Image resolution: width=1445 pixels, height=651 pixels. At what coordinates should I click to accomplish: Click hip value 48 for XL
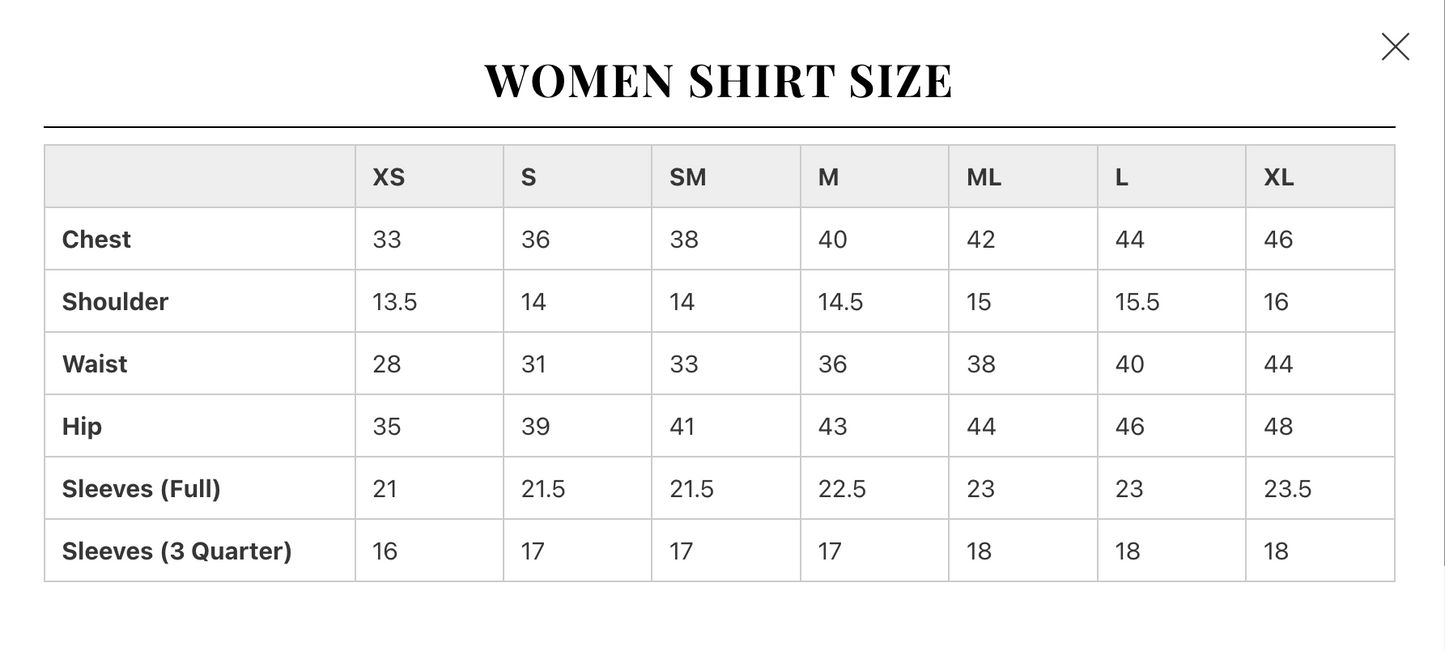coord(1278,426)
